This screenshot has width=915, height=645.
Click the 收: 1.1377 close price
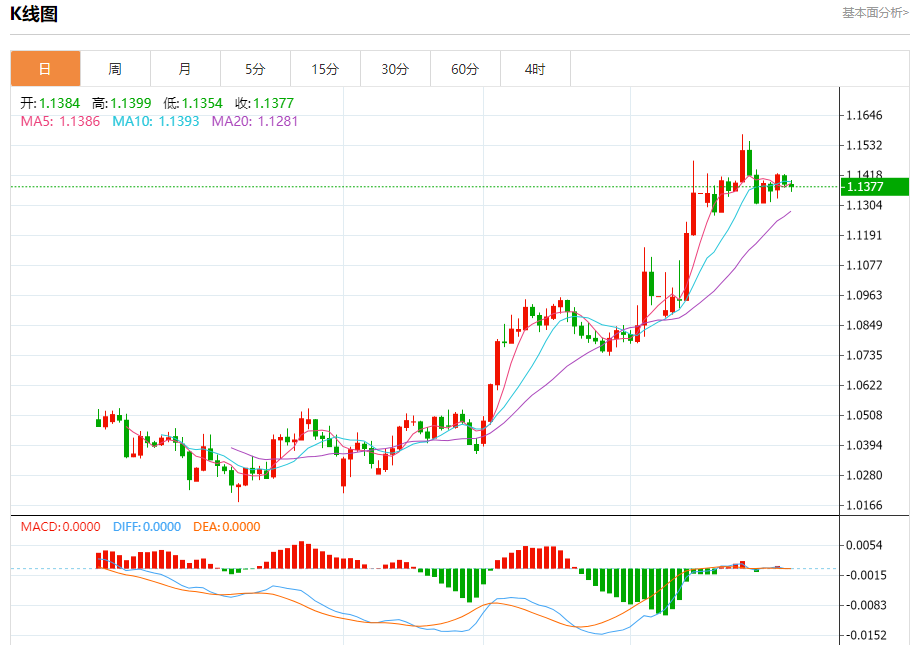[264, 103]
